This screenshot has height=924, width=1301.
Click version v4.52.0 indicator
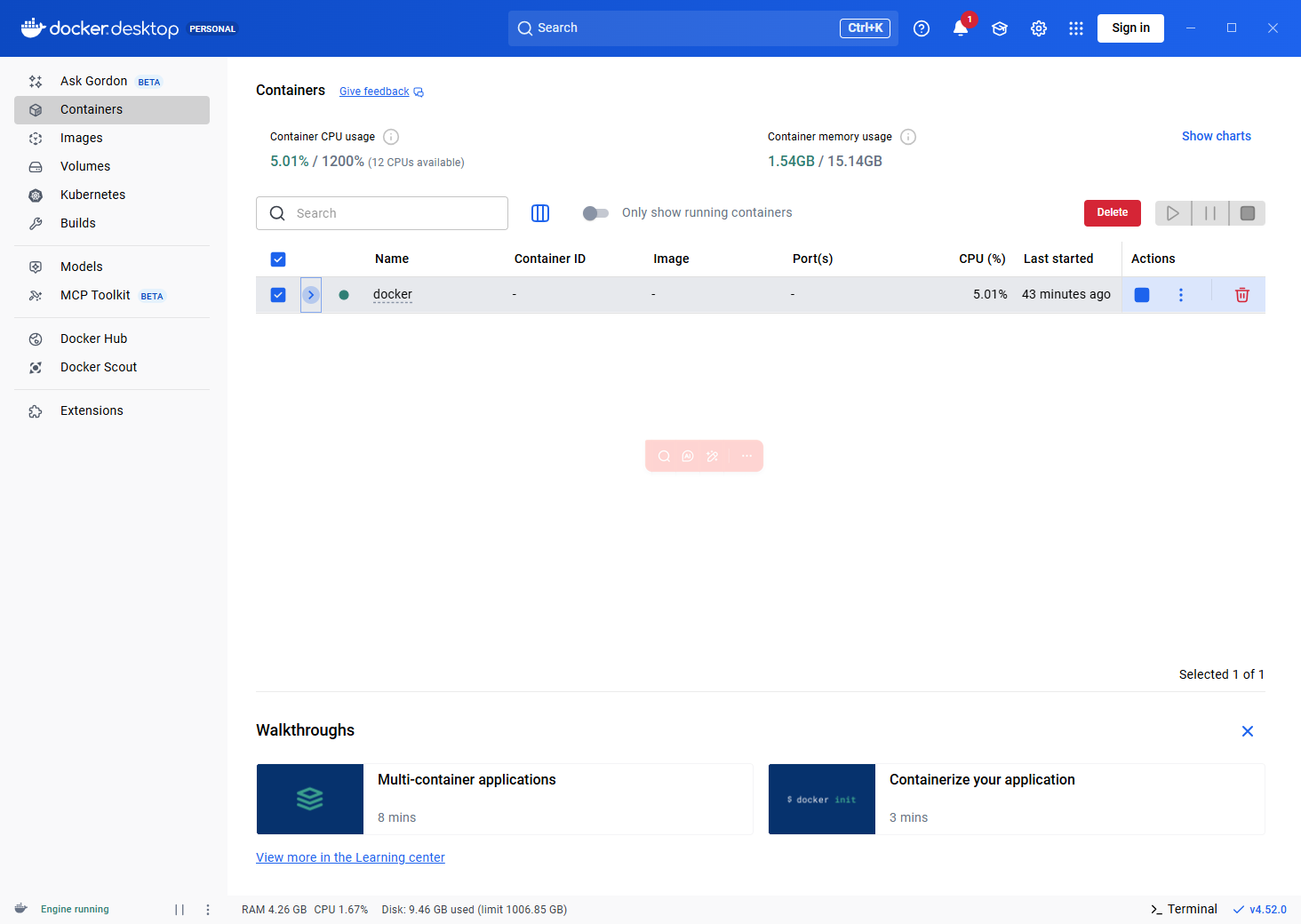tap(1260, 909)
